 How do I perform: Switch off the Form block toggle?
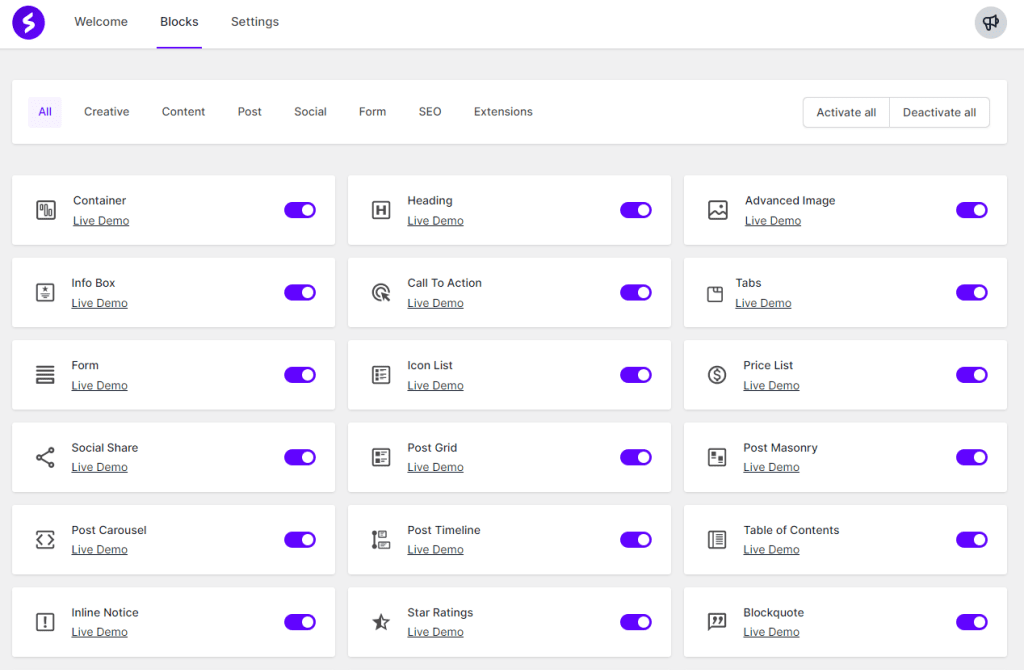300,375
